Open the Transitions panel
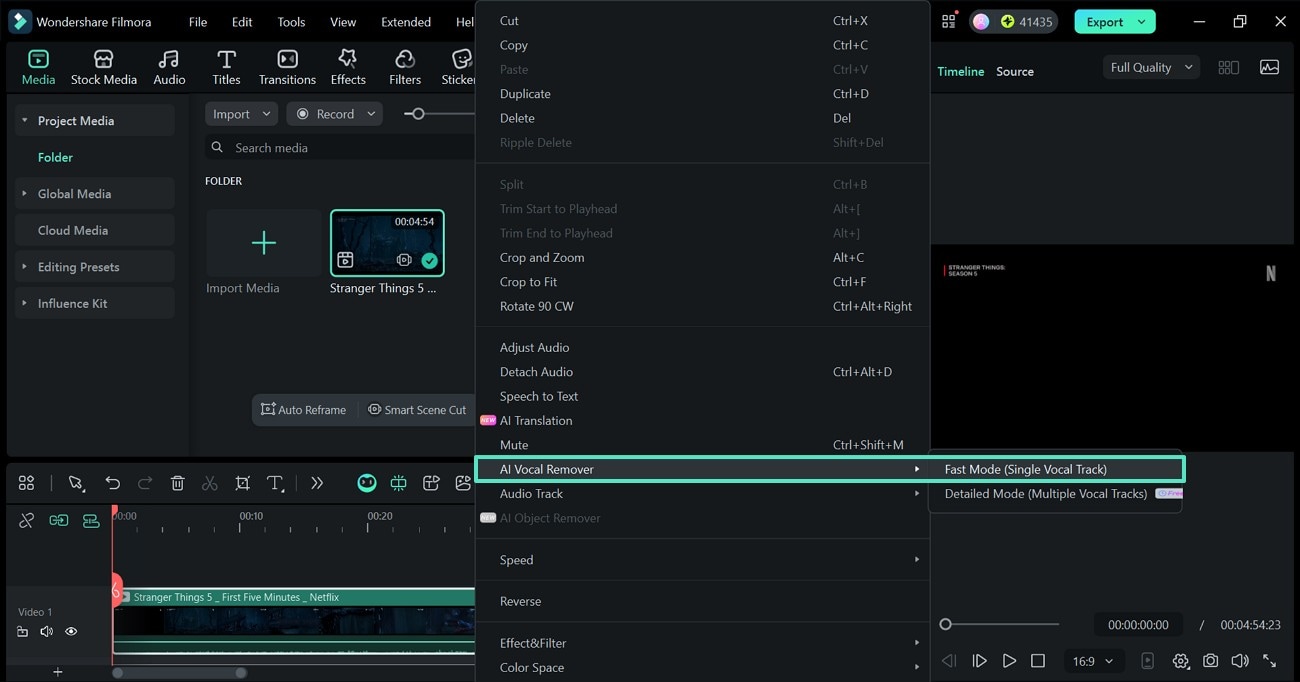The width and height of the screenshot is (1300, 682). tap(287, 66)
